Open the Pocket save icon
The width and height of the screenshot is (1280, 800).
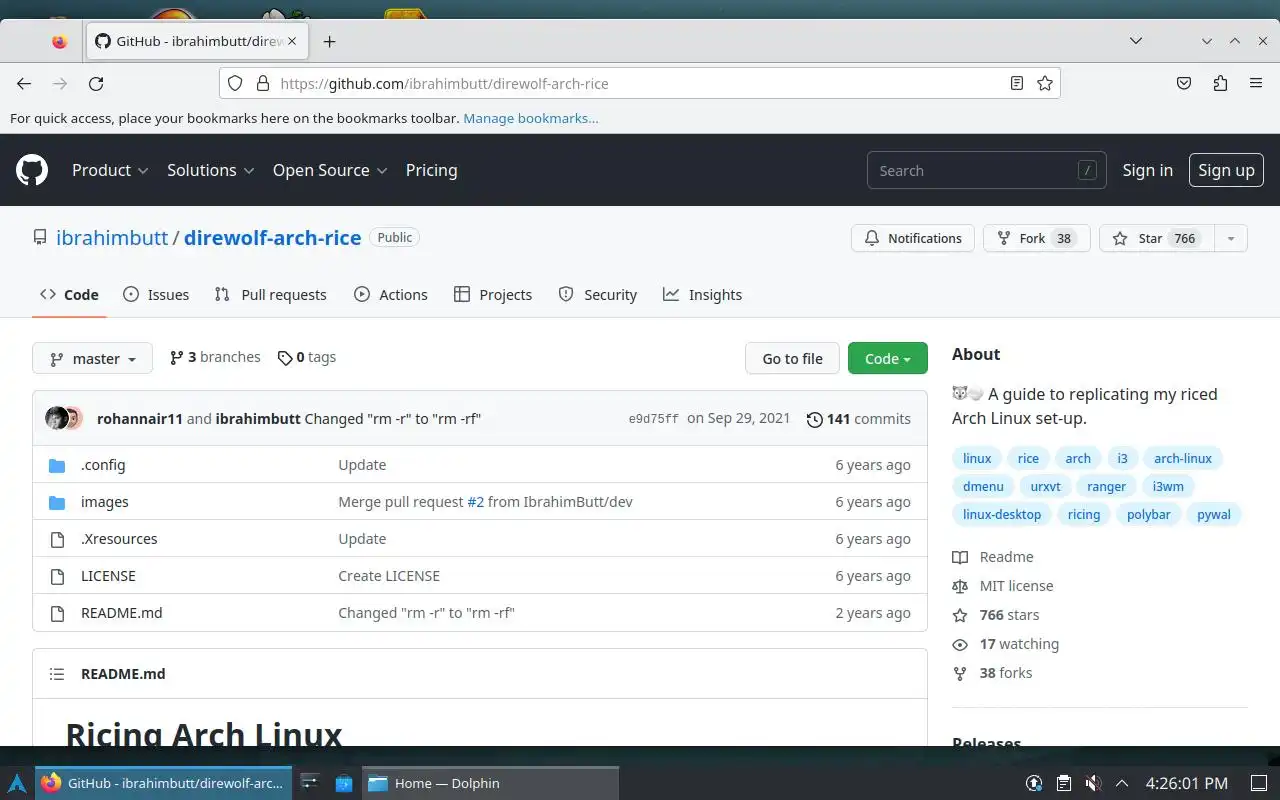tap(1184, 84)
